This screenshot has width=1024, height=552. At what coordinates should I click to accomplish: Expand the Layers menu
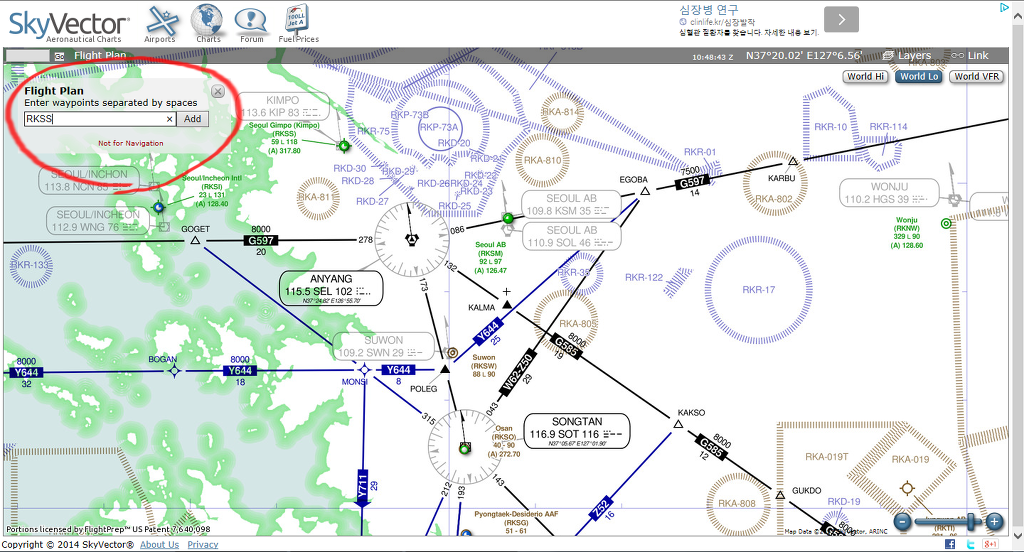pyautogui.click(x=906, y=56)
